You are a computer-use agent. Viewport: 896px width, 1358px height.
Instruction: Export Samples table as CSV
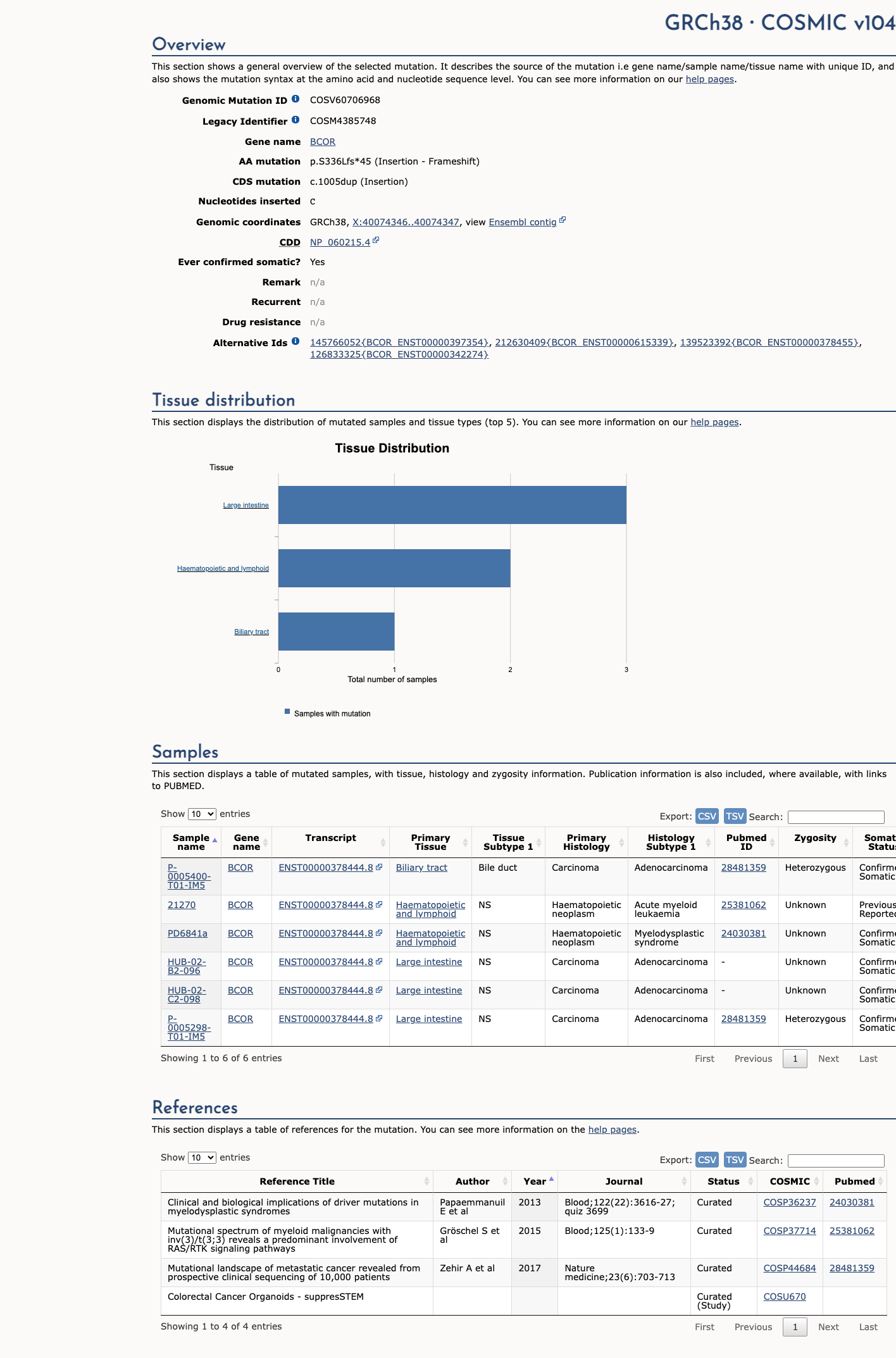click(x=707, y=816)
